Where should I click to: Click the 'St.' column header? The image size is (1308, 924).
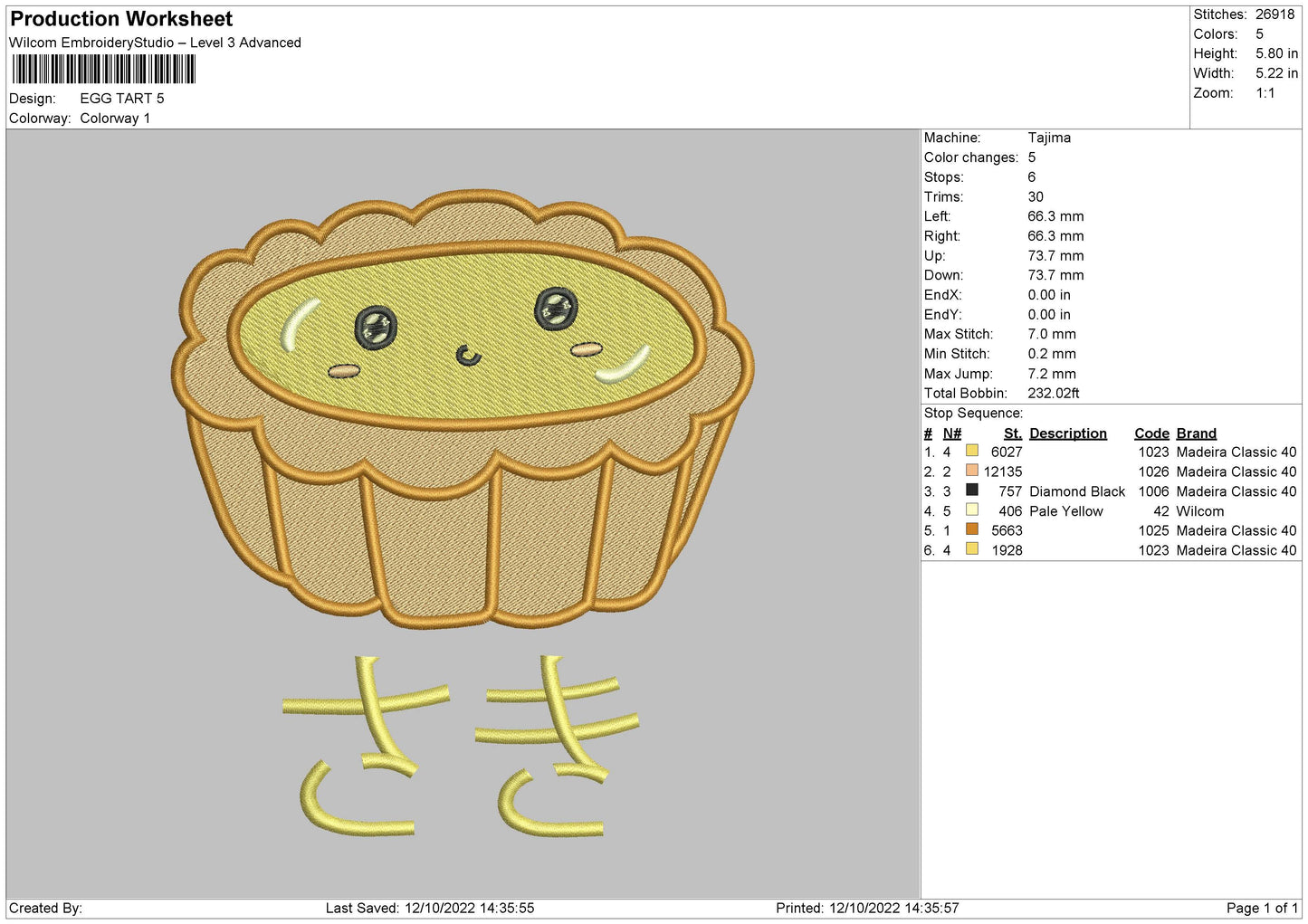click(1013, 433)
